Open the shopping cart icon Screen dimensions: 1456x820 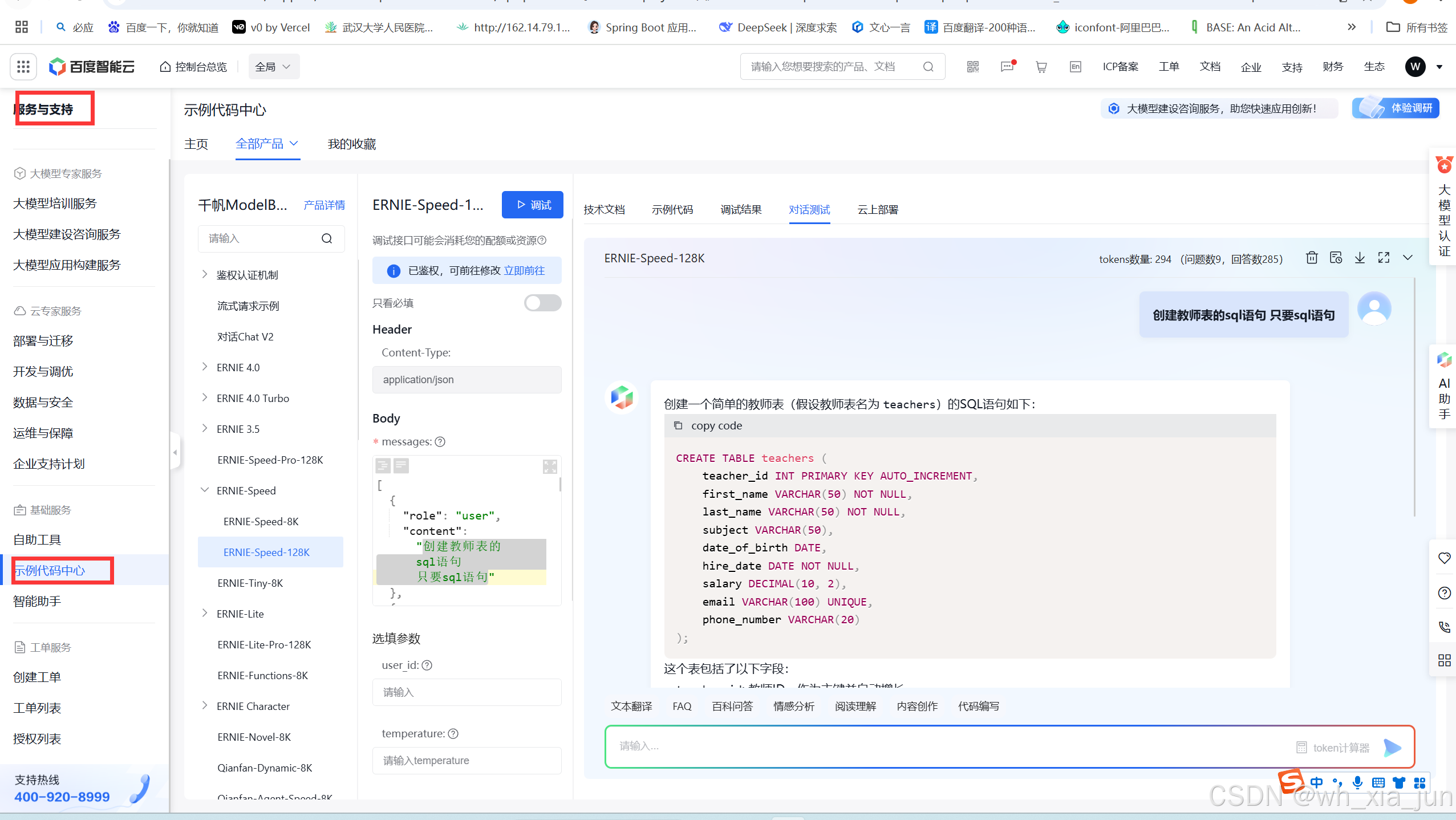pyautogui.click(x=1041, y=67)
